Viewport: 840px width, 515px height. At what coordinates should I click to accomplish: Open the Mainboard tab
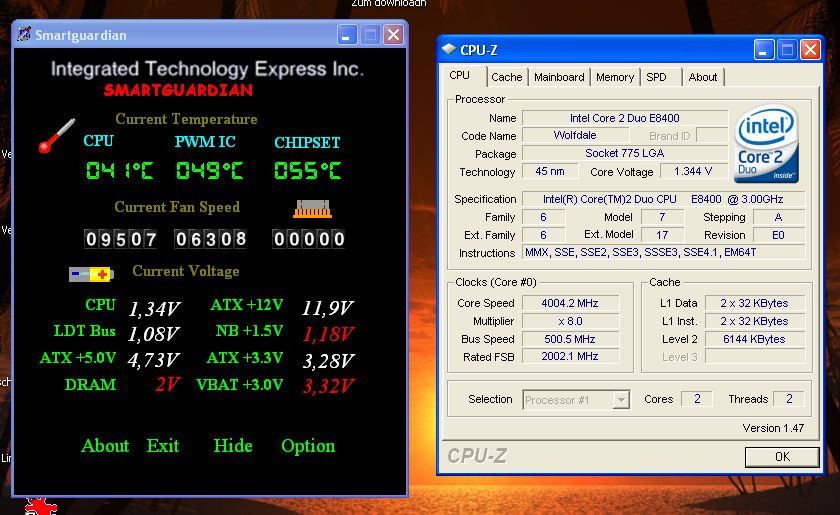pyautogui.click(x=559, y=77)
